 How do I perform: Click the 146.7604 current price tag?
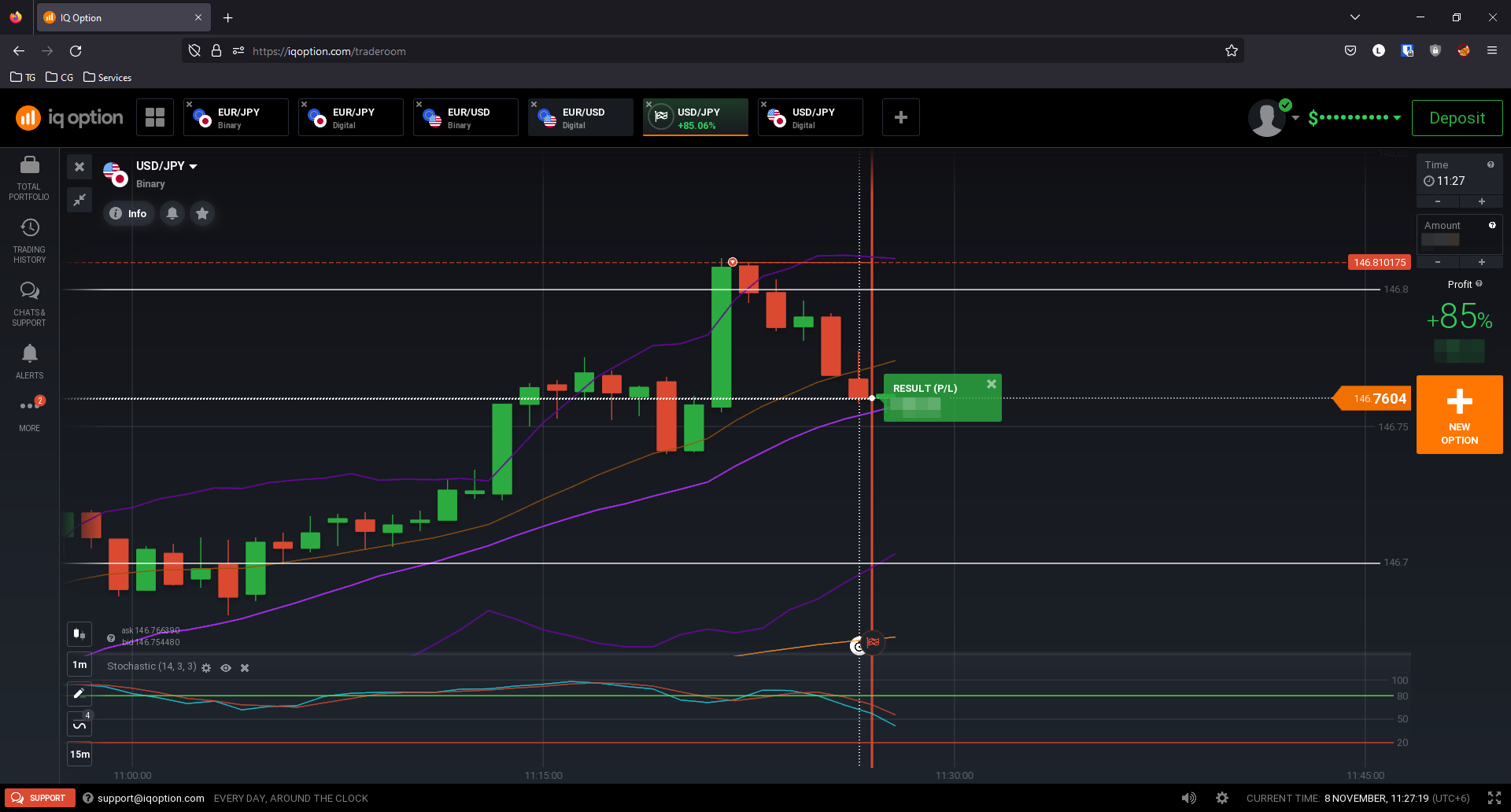[x=1372, y=399]
